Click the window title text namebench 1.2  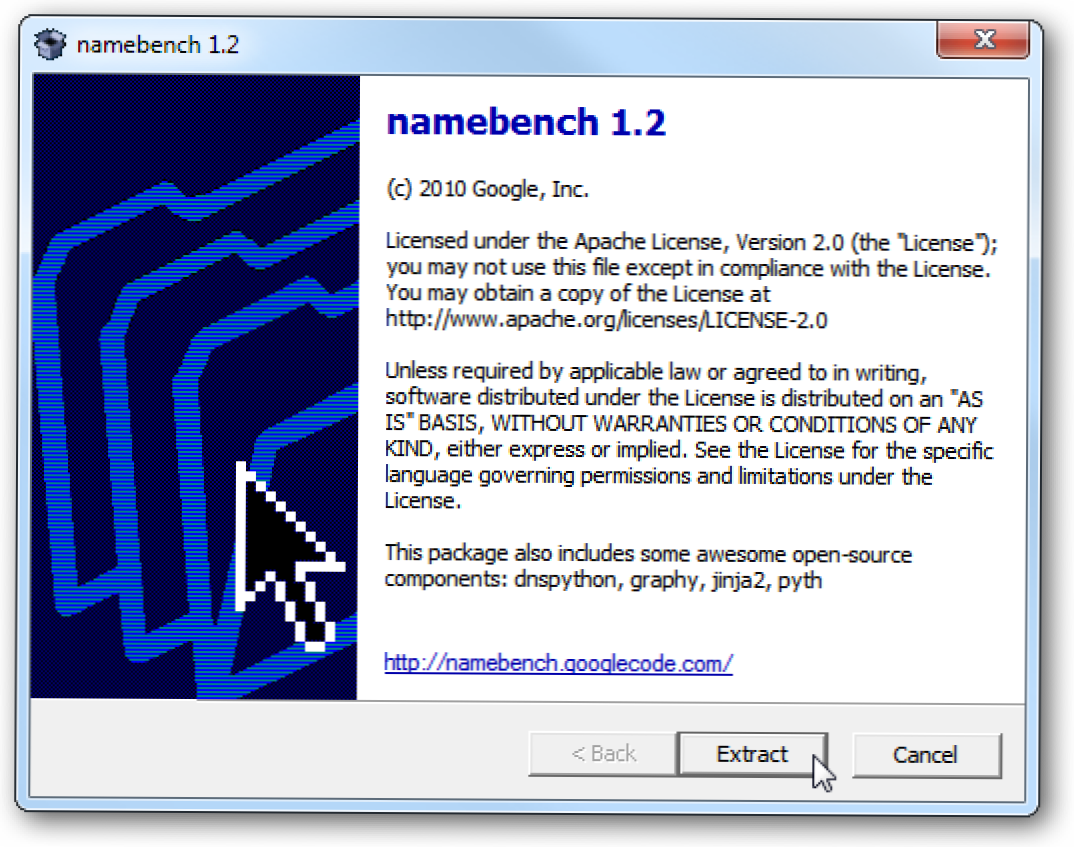pyautogui.click(x=158, y=45)
